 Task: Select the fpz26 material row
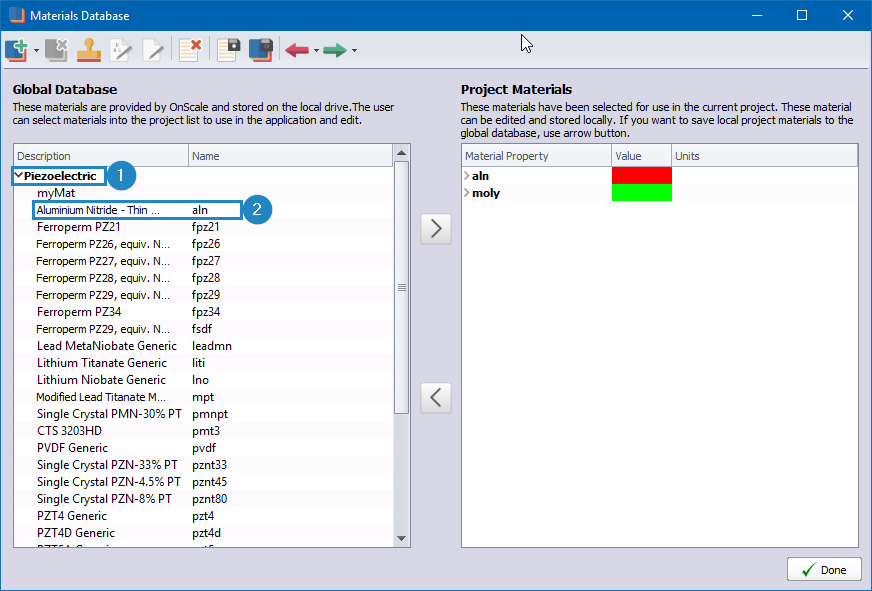(x=204, y=244)
